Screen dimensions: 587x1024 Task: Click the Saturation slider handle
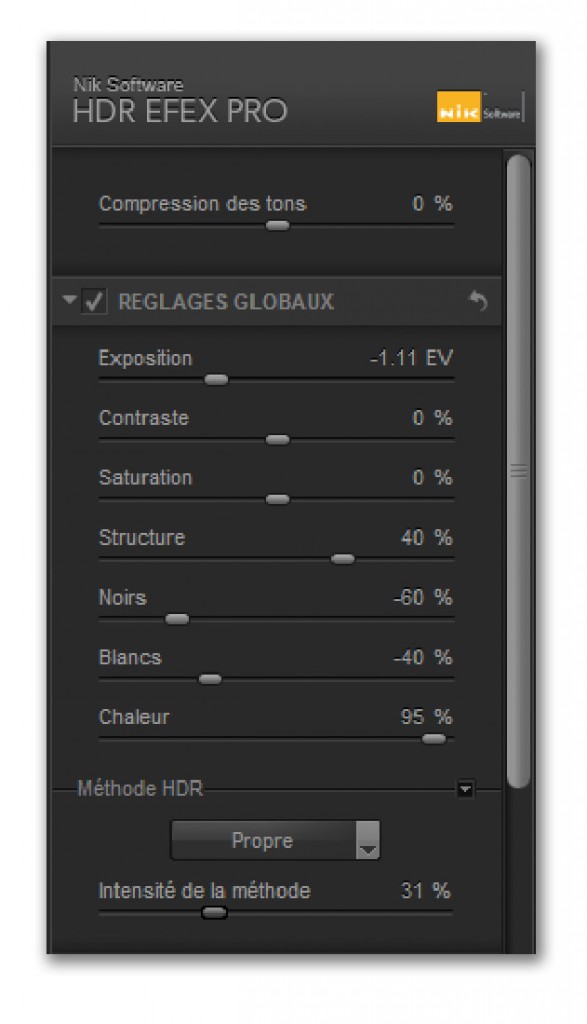[278, 500]
